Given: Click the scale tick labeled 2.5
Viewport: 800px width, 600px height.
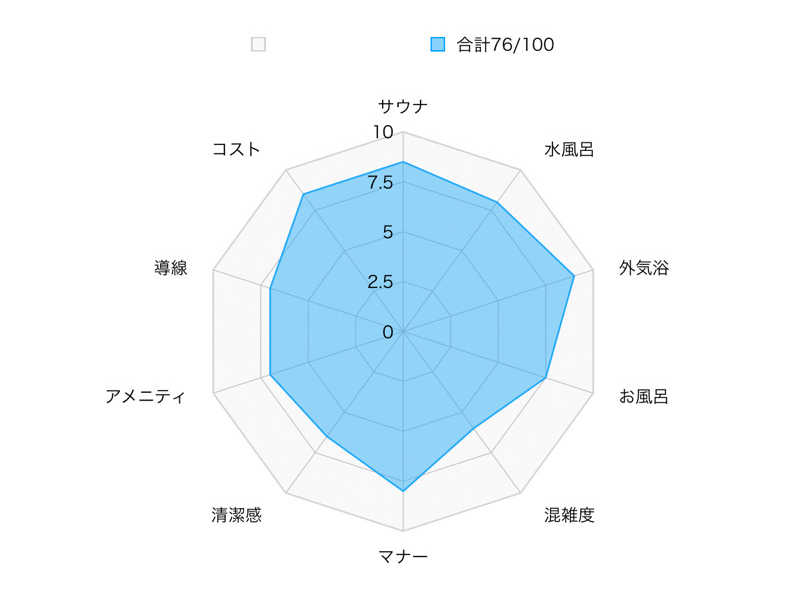Looking at the screenshot, I should [x=380, y=281].
